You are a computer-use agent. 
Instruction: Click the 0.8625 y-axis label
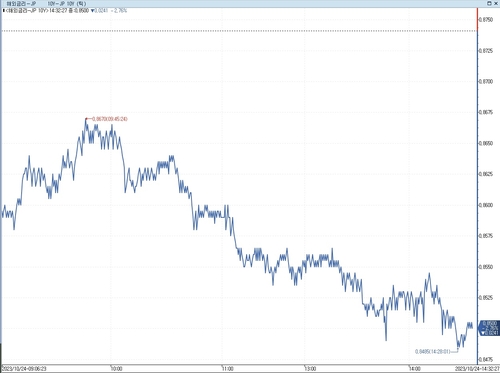tap(486, 174)
